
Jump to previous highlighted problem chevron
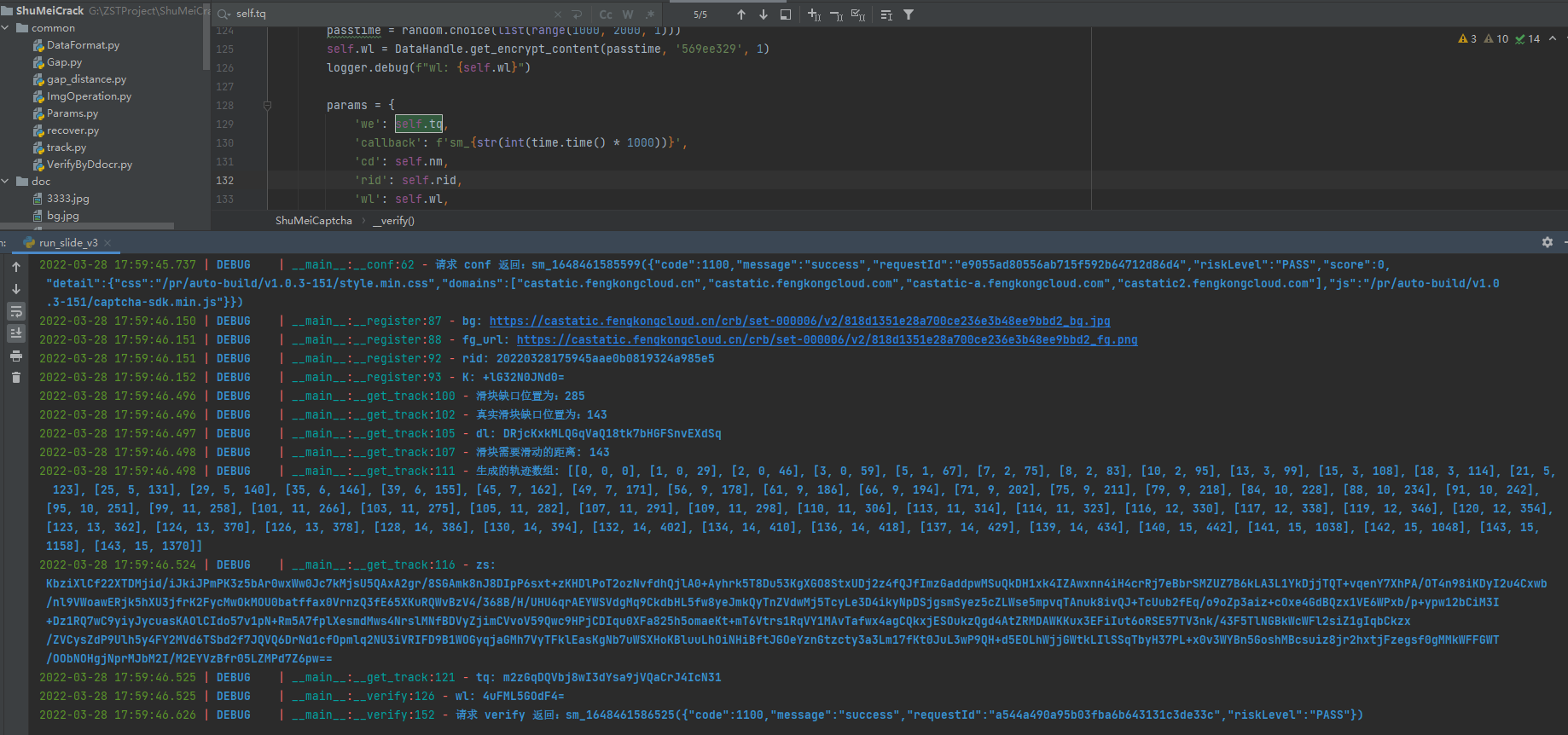1553,38
